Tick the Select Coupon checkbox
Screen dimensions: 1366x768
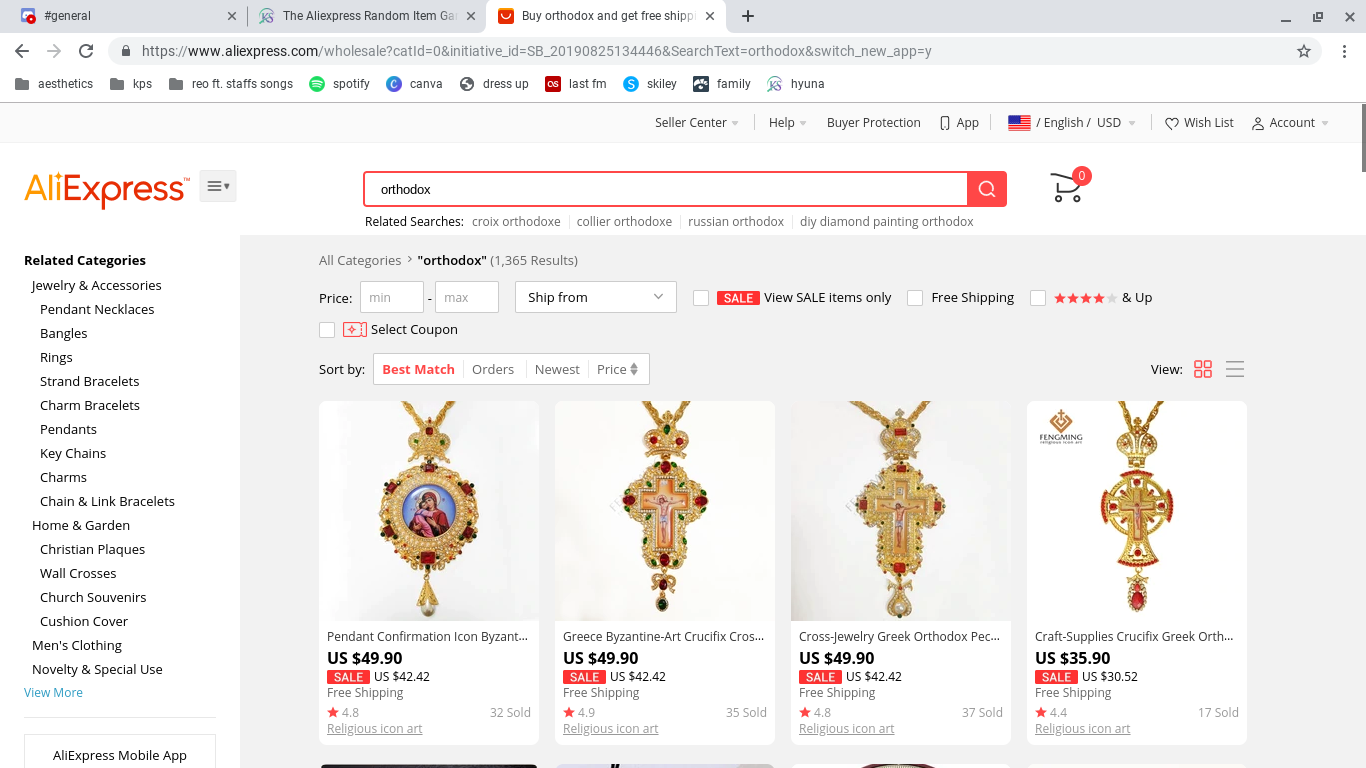click(327, 330)
